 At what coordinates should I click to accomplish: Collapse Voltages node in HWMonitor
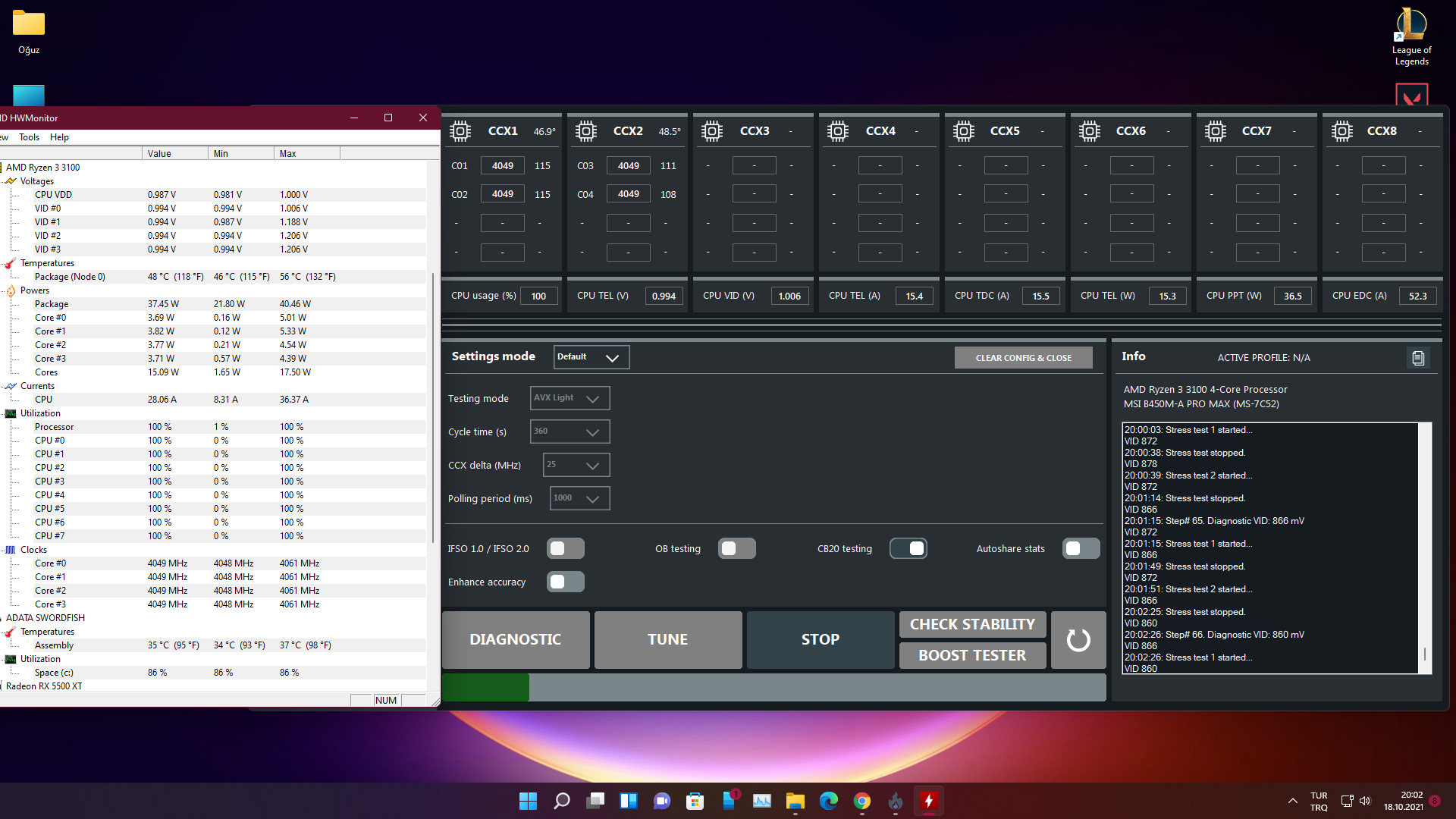37,181
